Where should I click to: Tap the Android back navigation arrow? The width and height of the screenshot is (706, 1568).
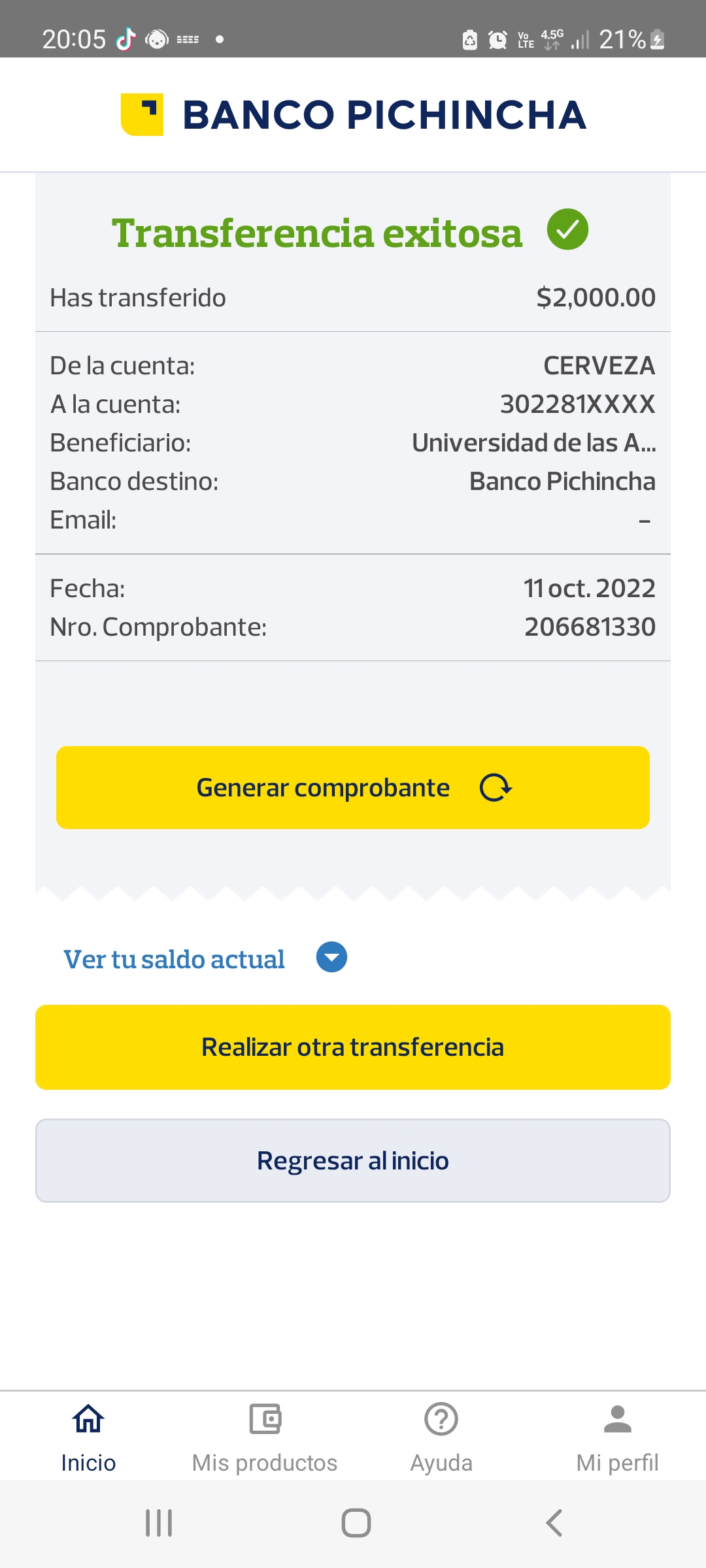pos(554,1523)
